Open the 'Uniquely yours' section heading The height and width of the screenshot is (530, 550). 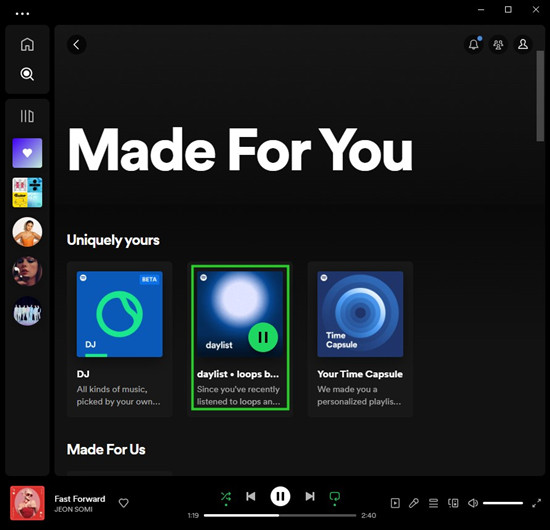coord(113,240)
